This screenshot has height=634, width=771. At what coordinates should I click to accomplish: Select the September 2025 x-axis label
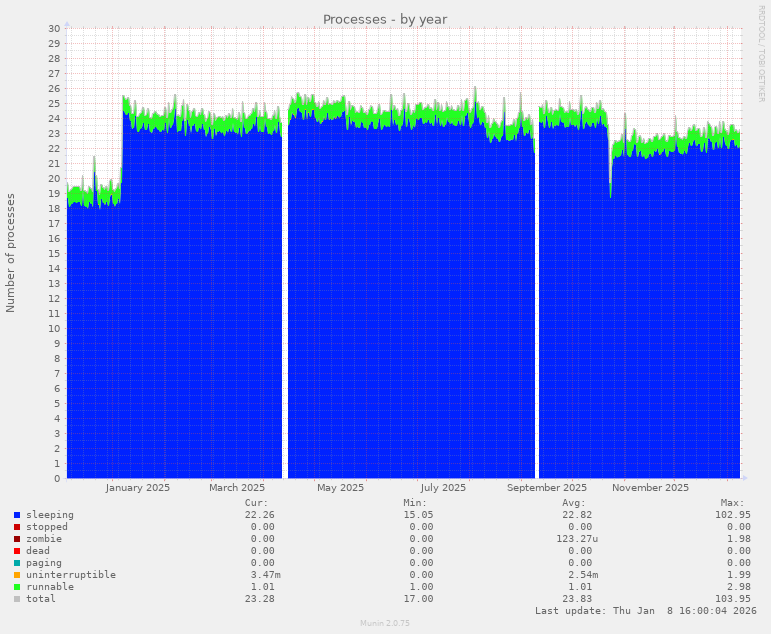[x=547, y=488]
